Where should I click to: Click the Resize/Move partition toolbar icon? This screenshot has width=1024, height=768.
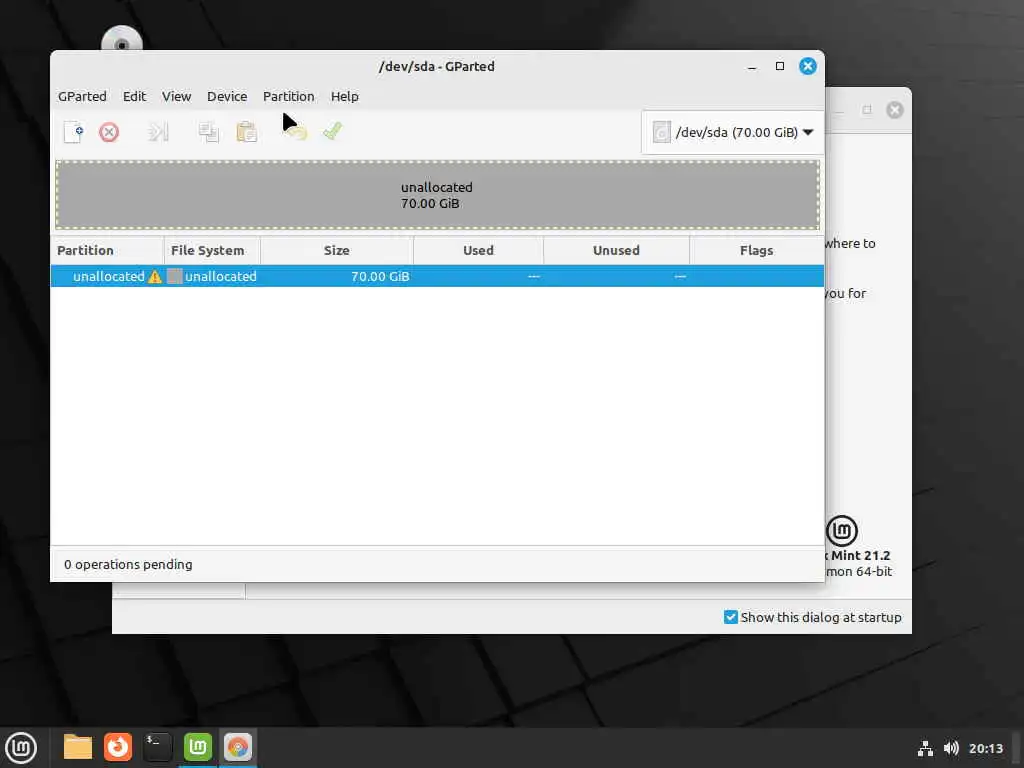coord(159,133)
